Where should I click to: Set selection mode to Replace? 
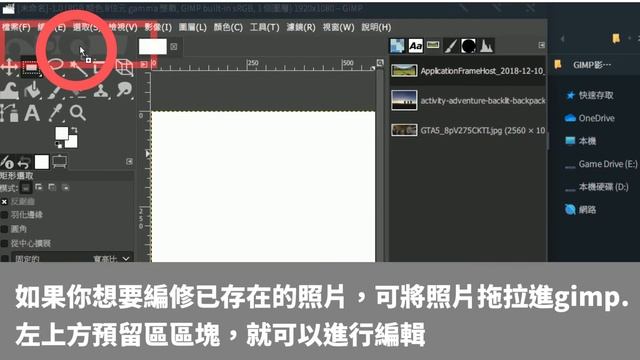[x=26, y=188]
